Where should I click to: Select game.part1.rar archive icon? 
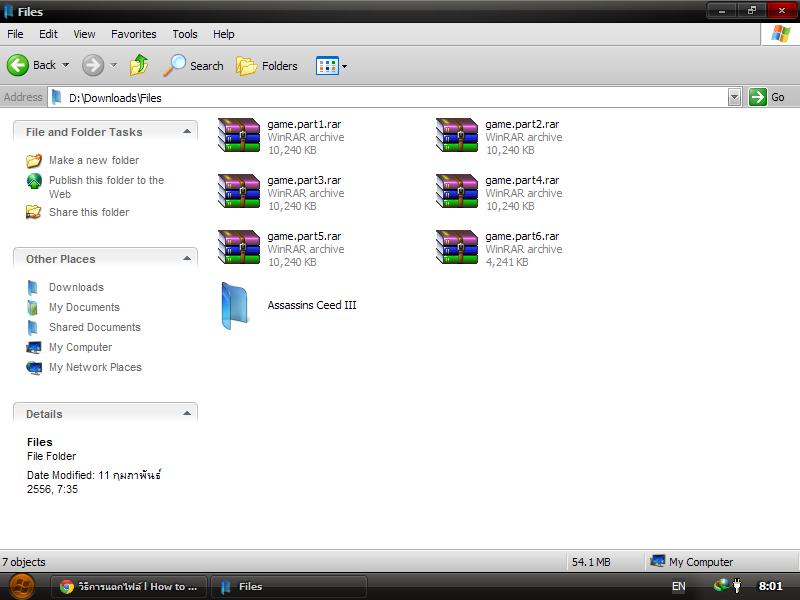[239, 135]
